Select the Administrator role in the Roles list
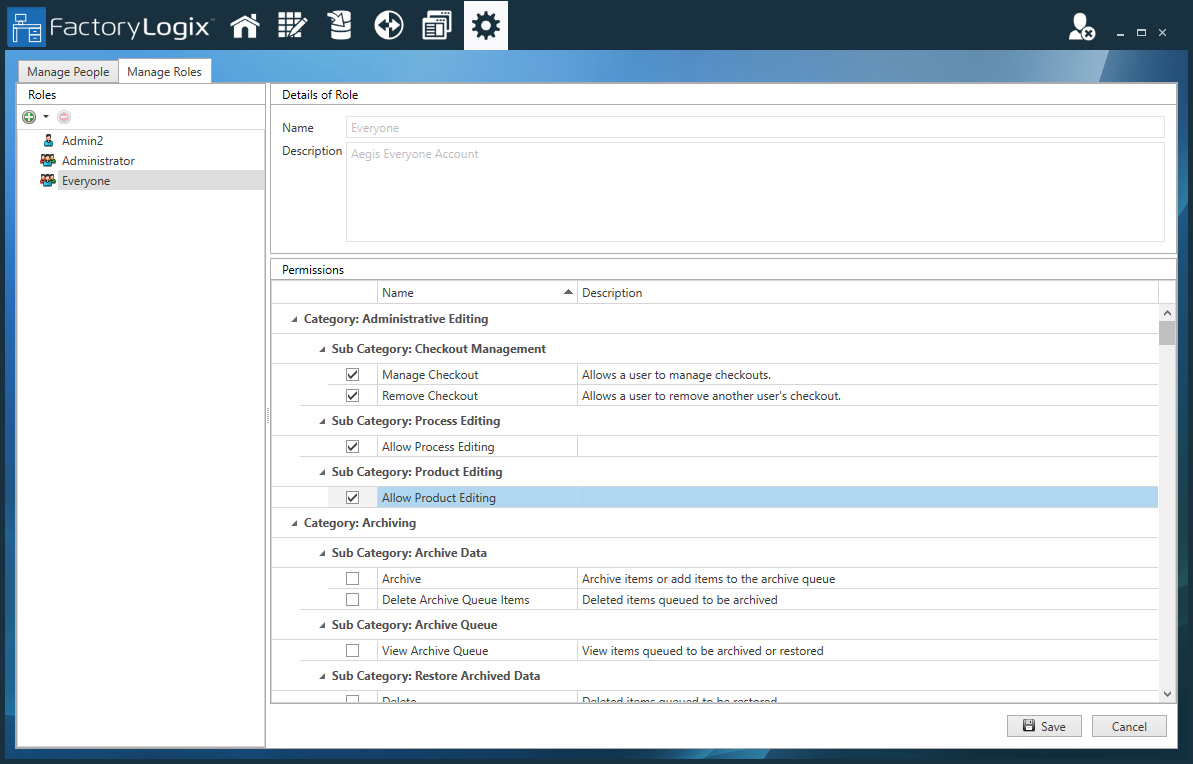The width and height of the screenshot is (1193, 764). [x=97, y=160]
